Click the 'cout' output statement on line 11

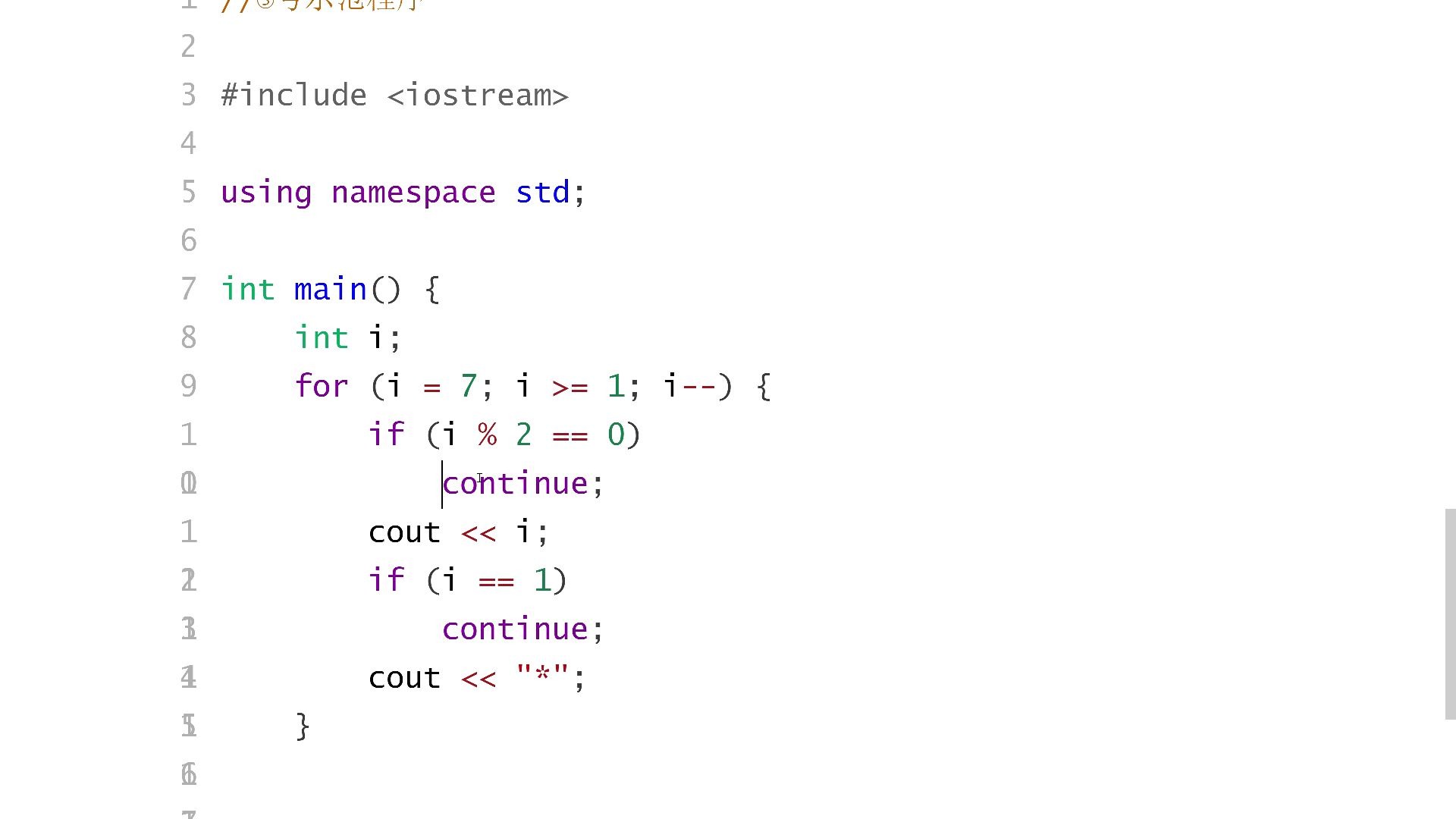click(x=405, y=532)
